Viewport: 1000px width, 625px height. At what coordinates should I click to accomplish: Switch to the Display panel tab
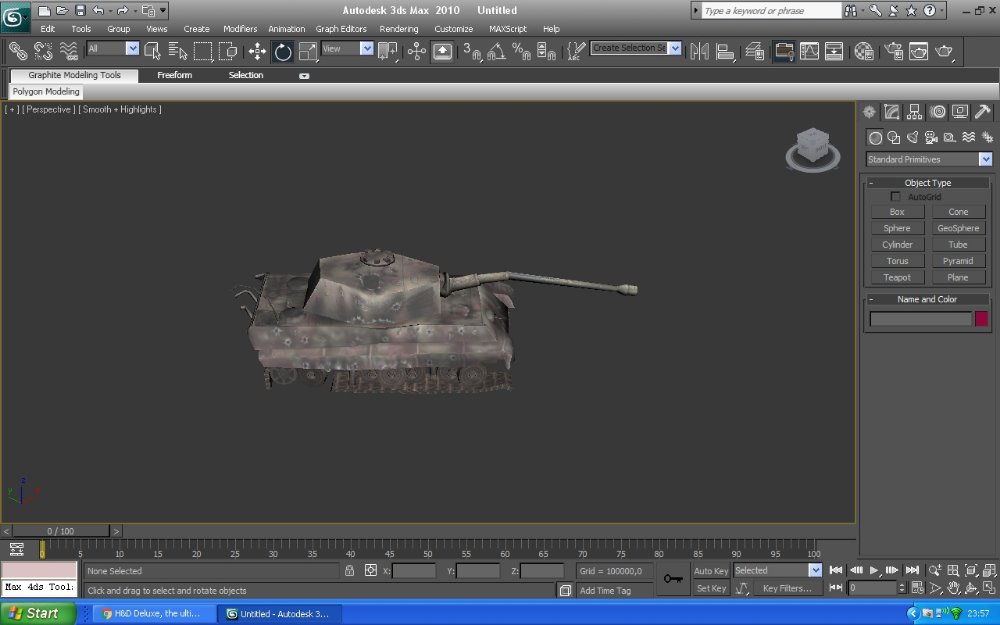(x=960, y=112)
